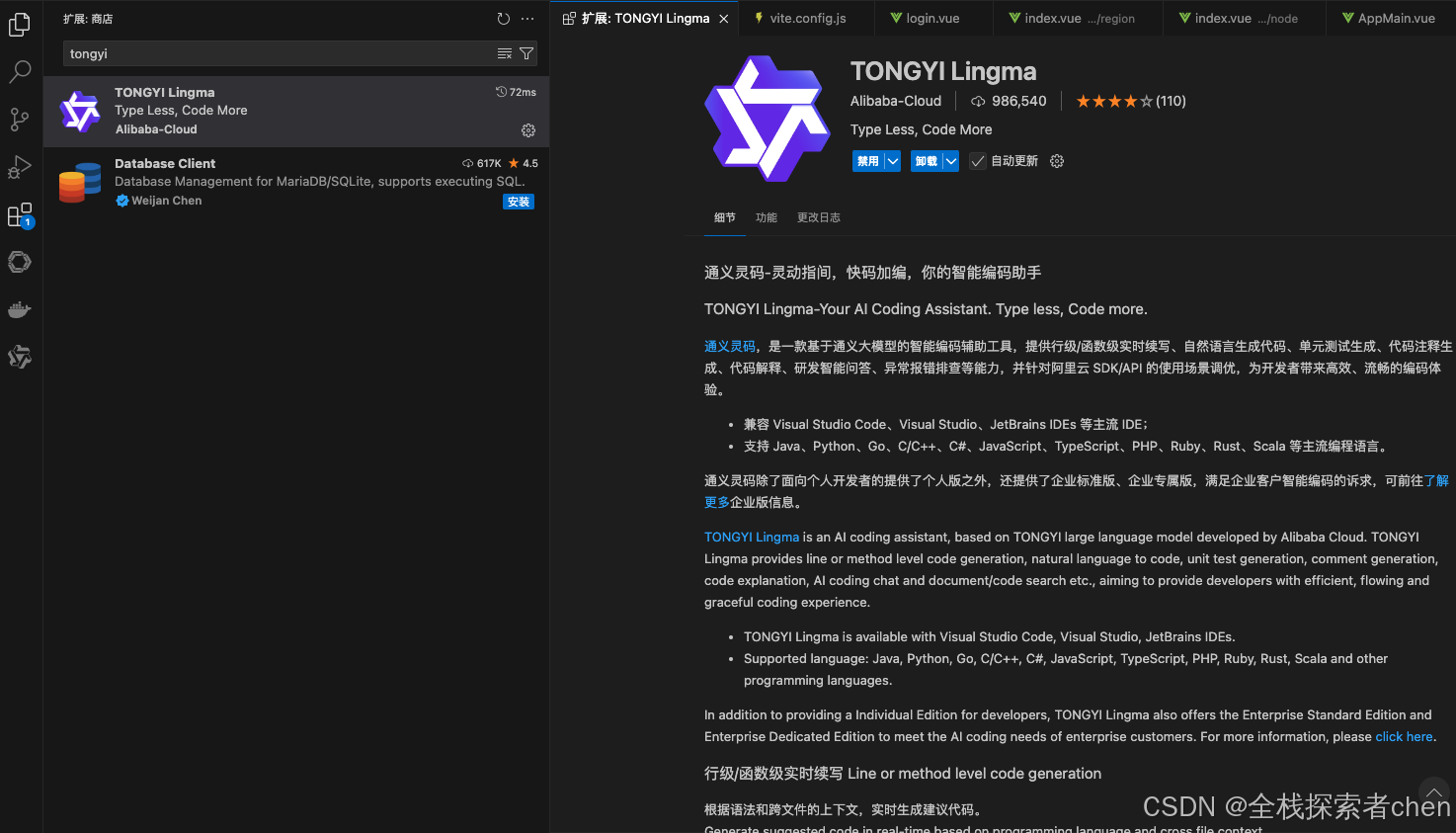Click the 'Type Less, Code More' description in header
Viewport: 1456px width, 833px height.
tap(921, 129)
